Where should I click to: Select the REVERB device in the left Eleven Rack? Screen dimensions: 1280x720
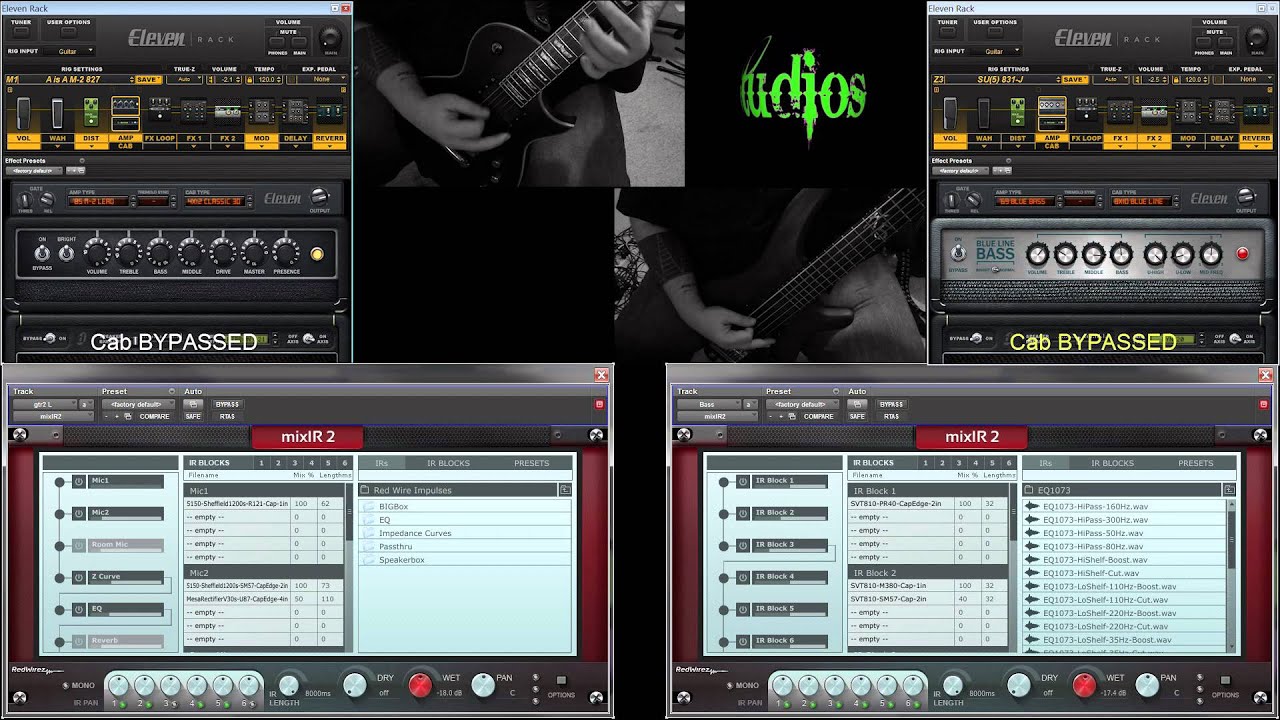(329, 110)
